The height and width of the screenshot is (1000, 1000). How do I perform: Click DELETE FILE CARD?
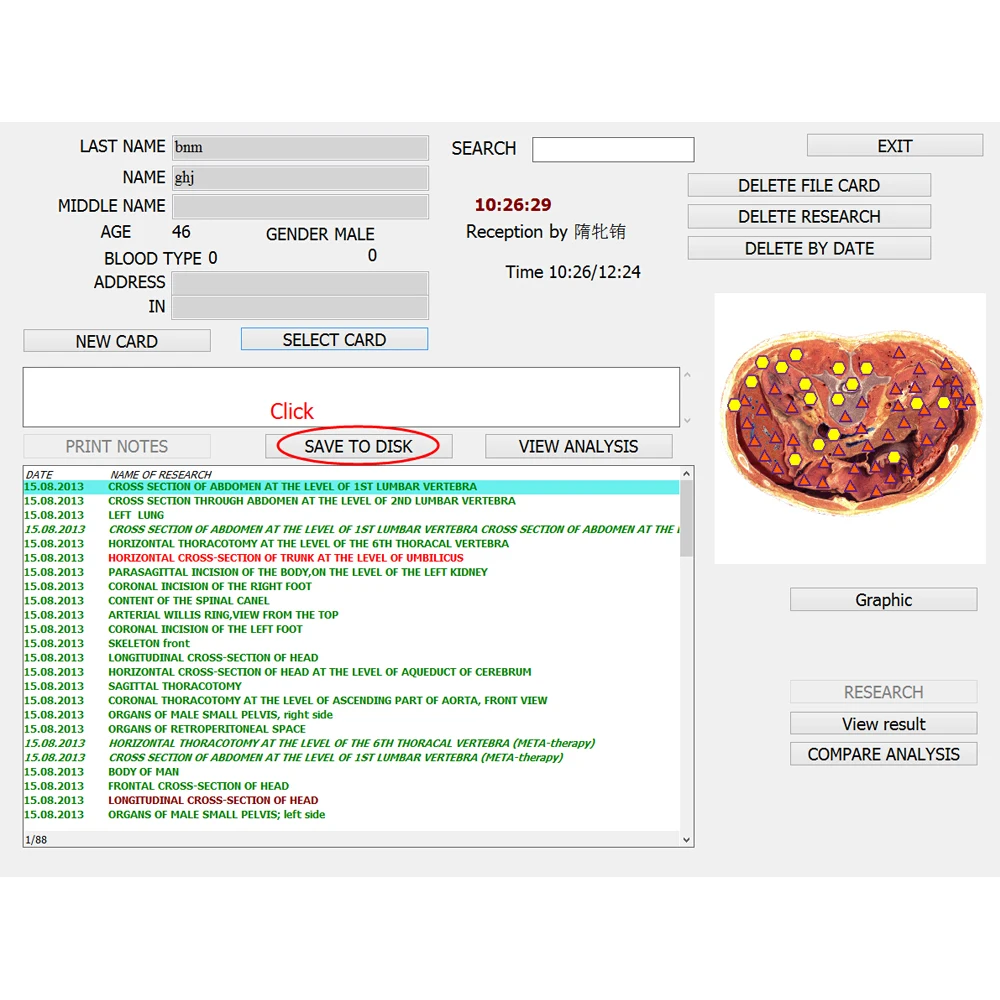pyautogui.click(x=808, y=185)
